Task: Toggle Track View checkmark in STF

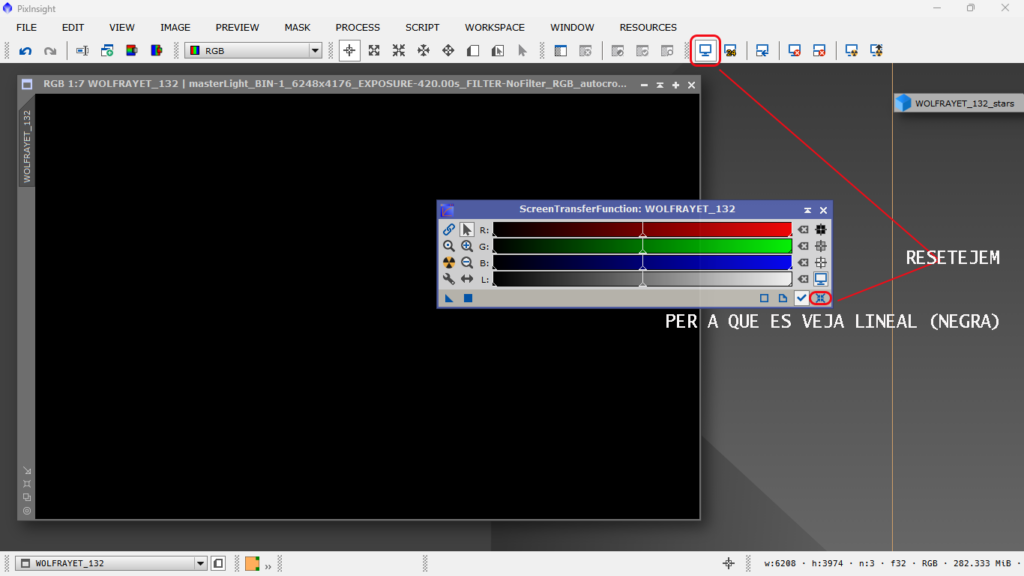Action: coord(801,298)
